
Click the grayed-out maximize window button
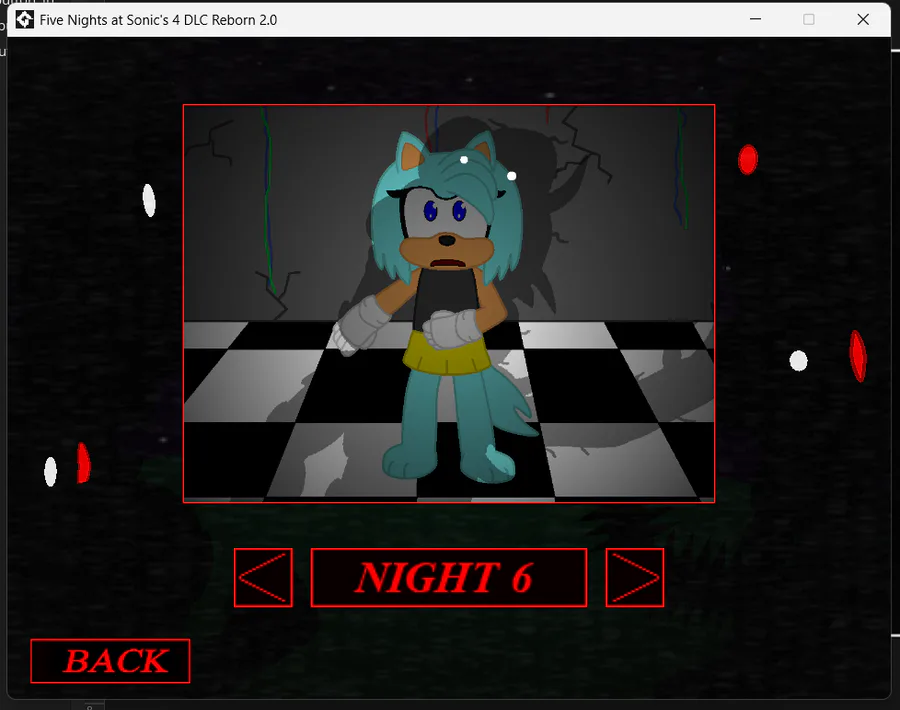(809, 20)
